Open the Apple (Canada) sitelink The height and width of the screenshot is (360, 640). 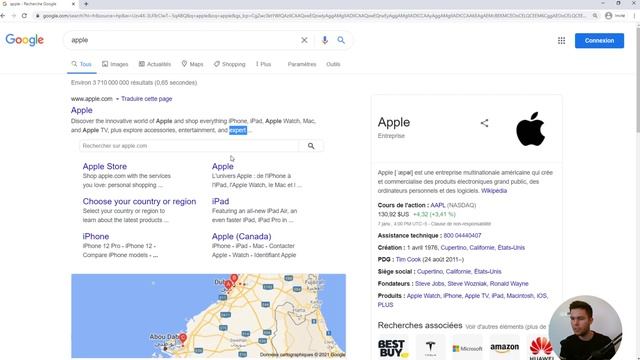coord(241,236)
